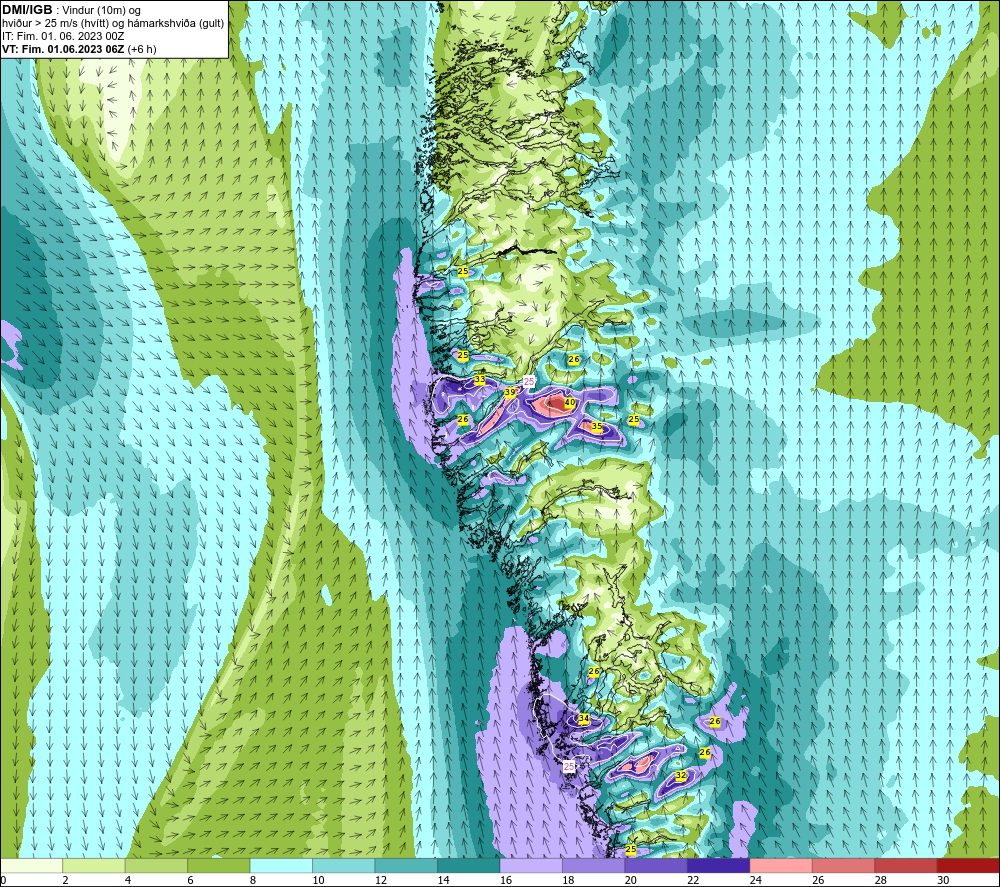This screenshot has height=887, width=1000.
Task: Click the 'Vindur (10m) og' header text
Action: point(101,11)
